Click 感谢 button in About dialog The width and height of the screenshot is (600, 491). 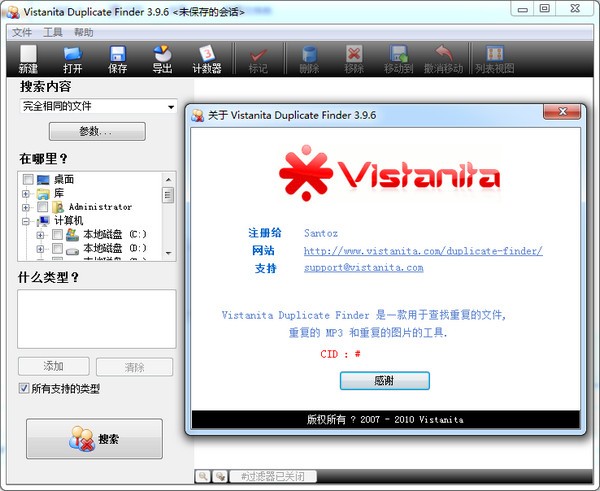[x=385, y=381]
